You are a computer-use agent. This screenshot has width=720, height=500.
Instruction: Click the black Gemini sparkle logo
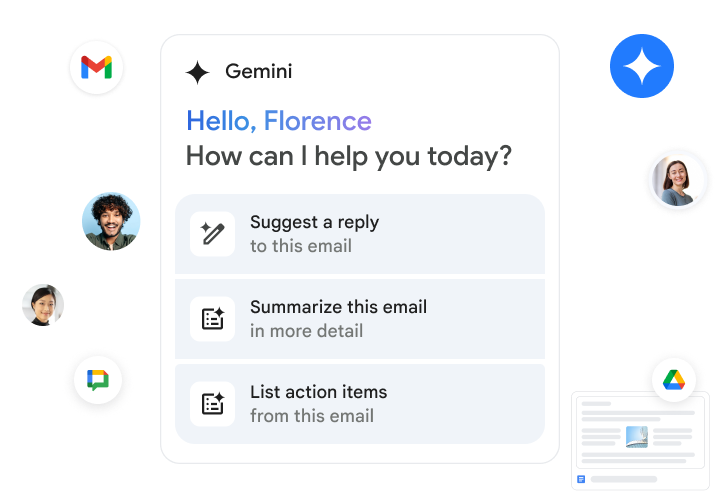(x=198, y=72)
